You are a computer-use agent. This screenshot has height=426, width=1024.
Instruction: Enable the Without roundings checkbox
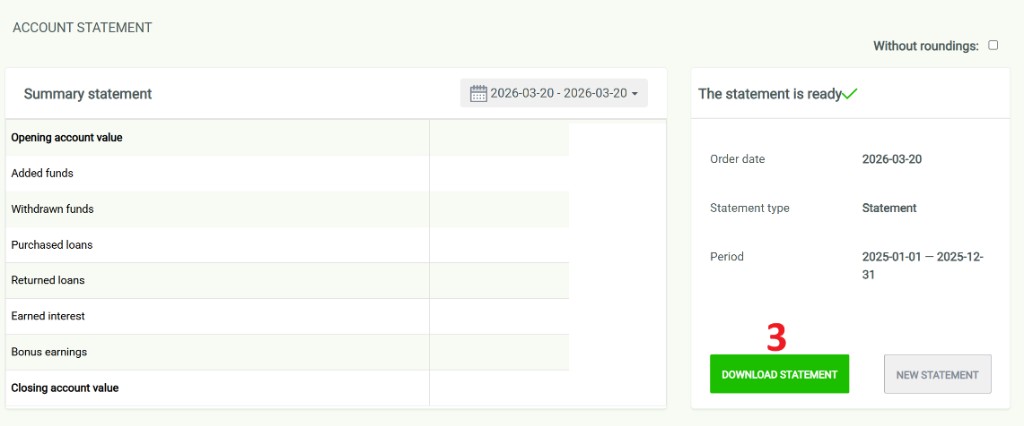[993, 45]
